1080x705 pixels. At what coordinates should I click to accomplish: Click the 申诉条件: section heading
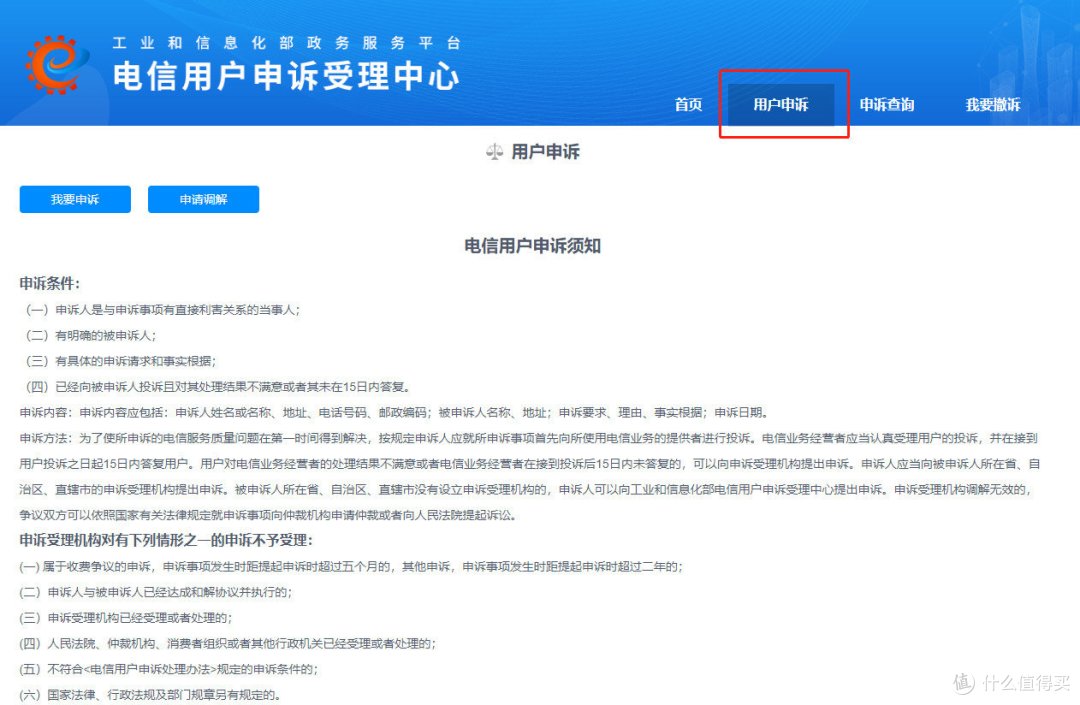pyautogui.click(x=50, y=283)
